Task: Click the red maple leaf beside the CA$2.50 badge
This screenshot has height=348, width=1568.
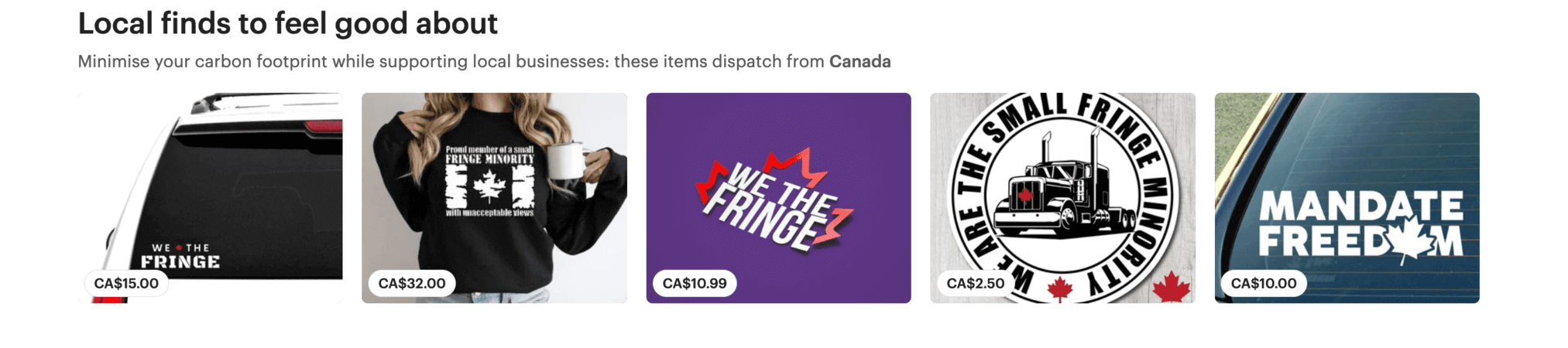Action: (x=1059, y=289)
